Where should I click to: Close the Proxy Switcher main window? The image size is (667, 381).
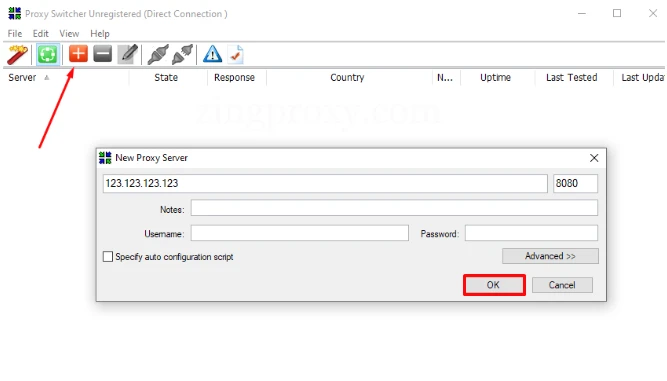pos(653,13)
